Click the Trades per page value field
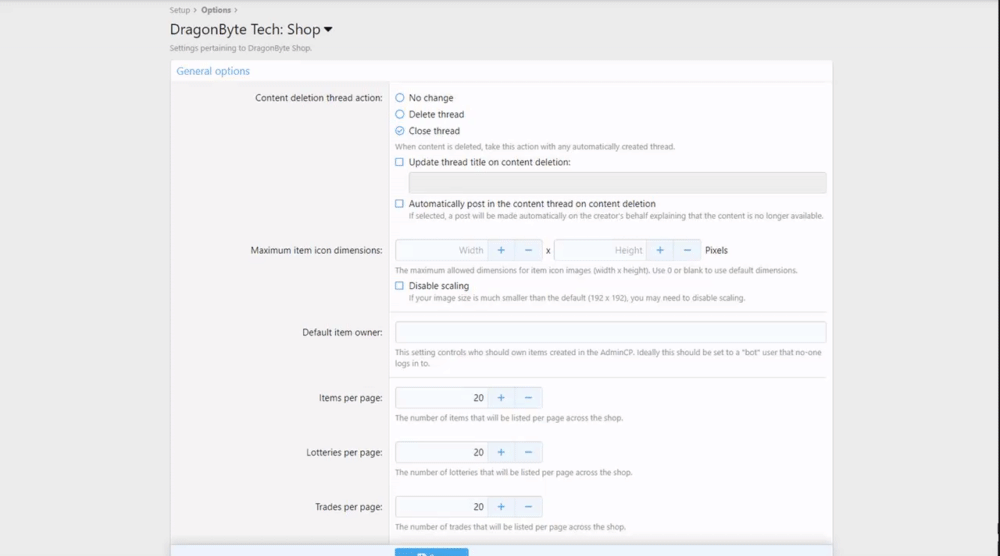 (x=441, y=507)
